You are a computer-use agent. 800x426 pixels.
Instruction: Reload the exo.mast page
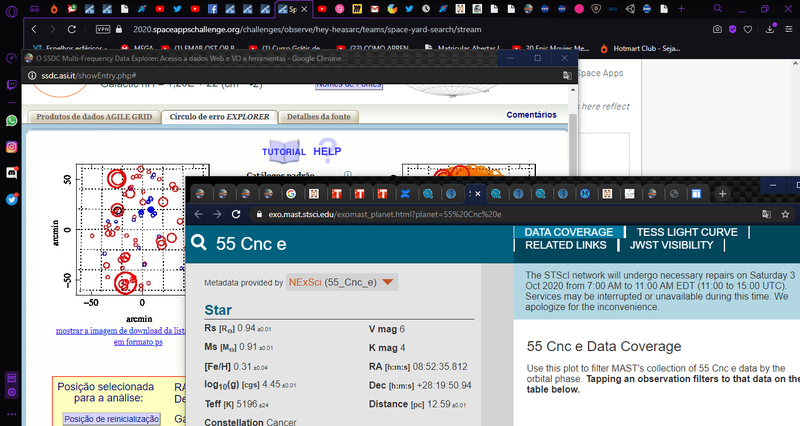click(236, 214)
